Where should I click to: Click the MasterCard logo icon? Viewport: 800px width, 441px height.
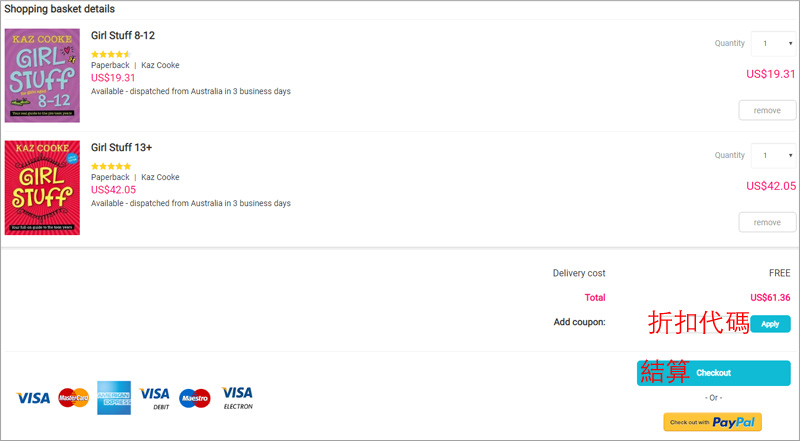tap(73, 398)
